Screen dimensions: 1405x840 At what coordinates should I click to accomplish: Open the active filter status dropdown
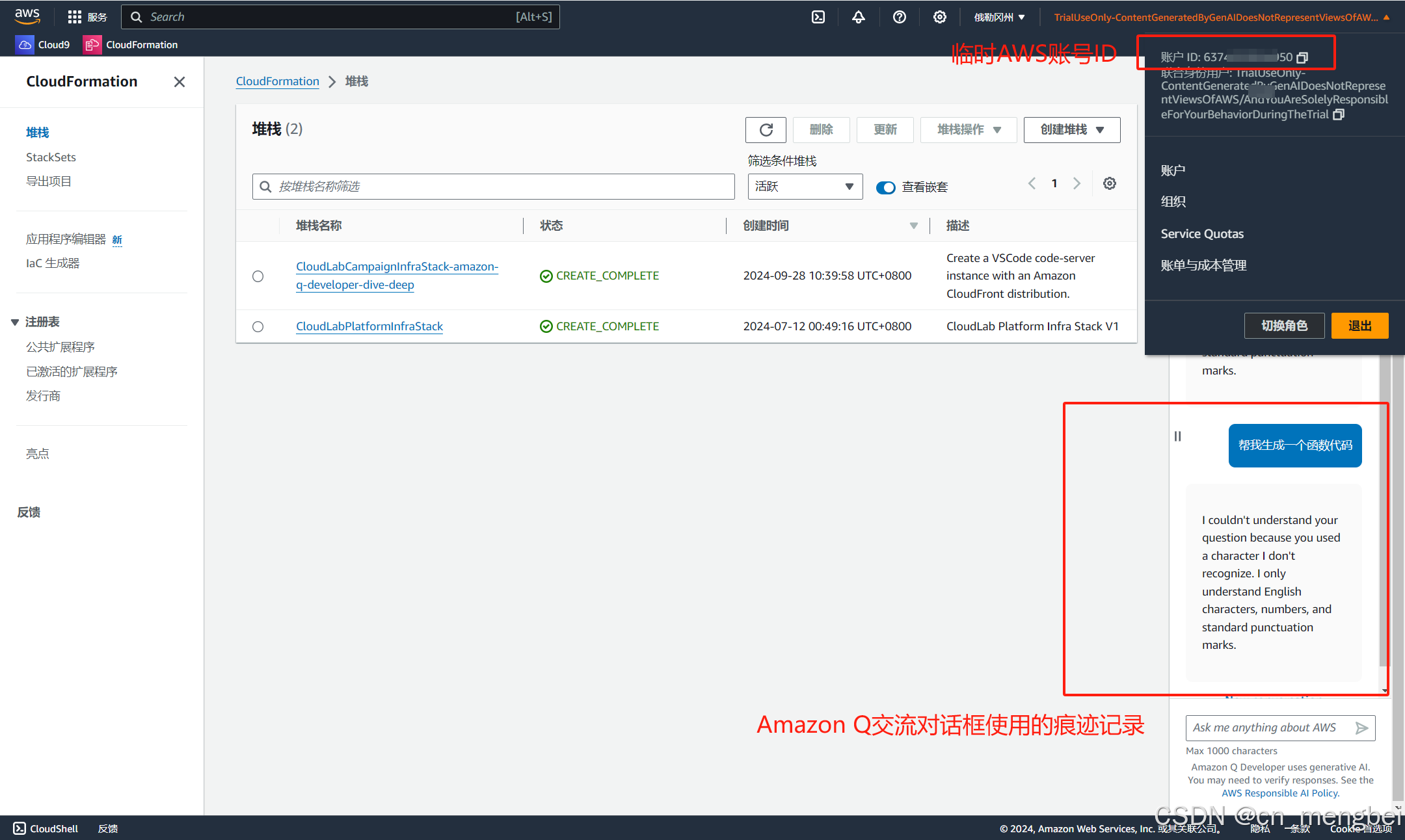pyautogui.click(x=805, y=187)
